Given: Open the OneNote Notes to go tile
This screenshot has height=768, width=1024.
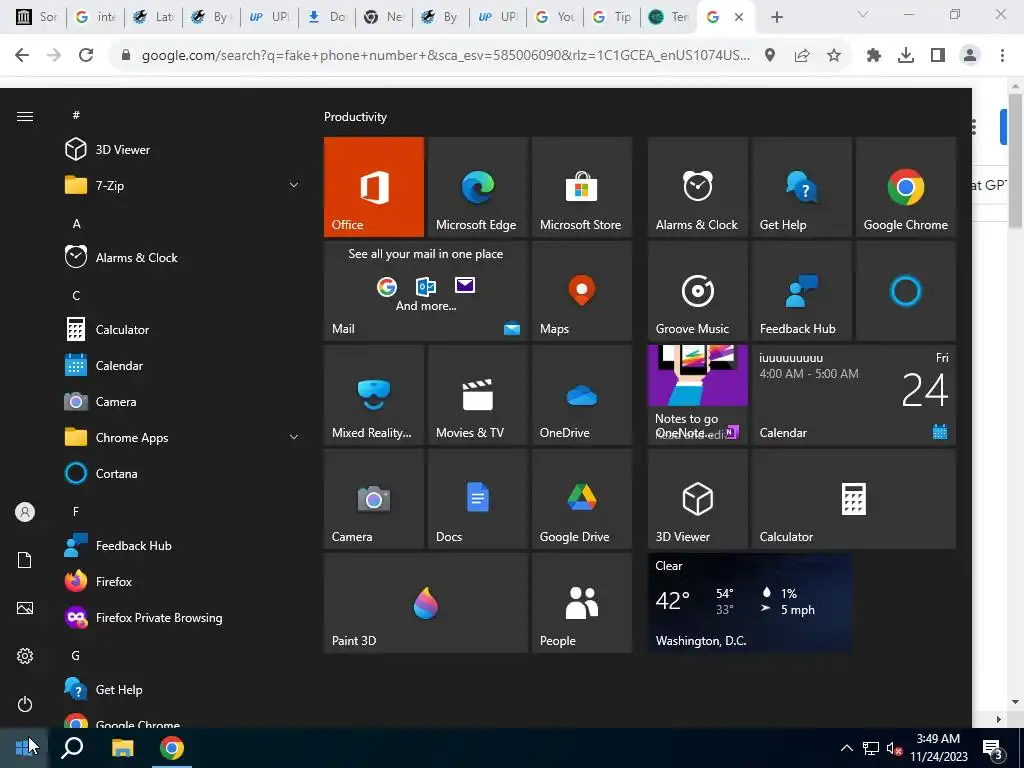Looking at the screenshot, I should pos(697,394).
